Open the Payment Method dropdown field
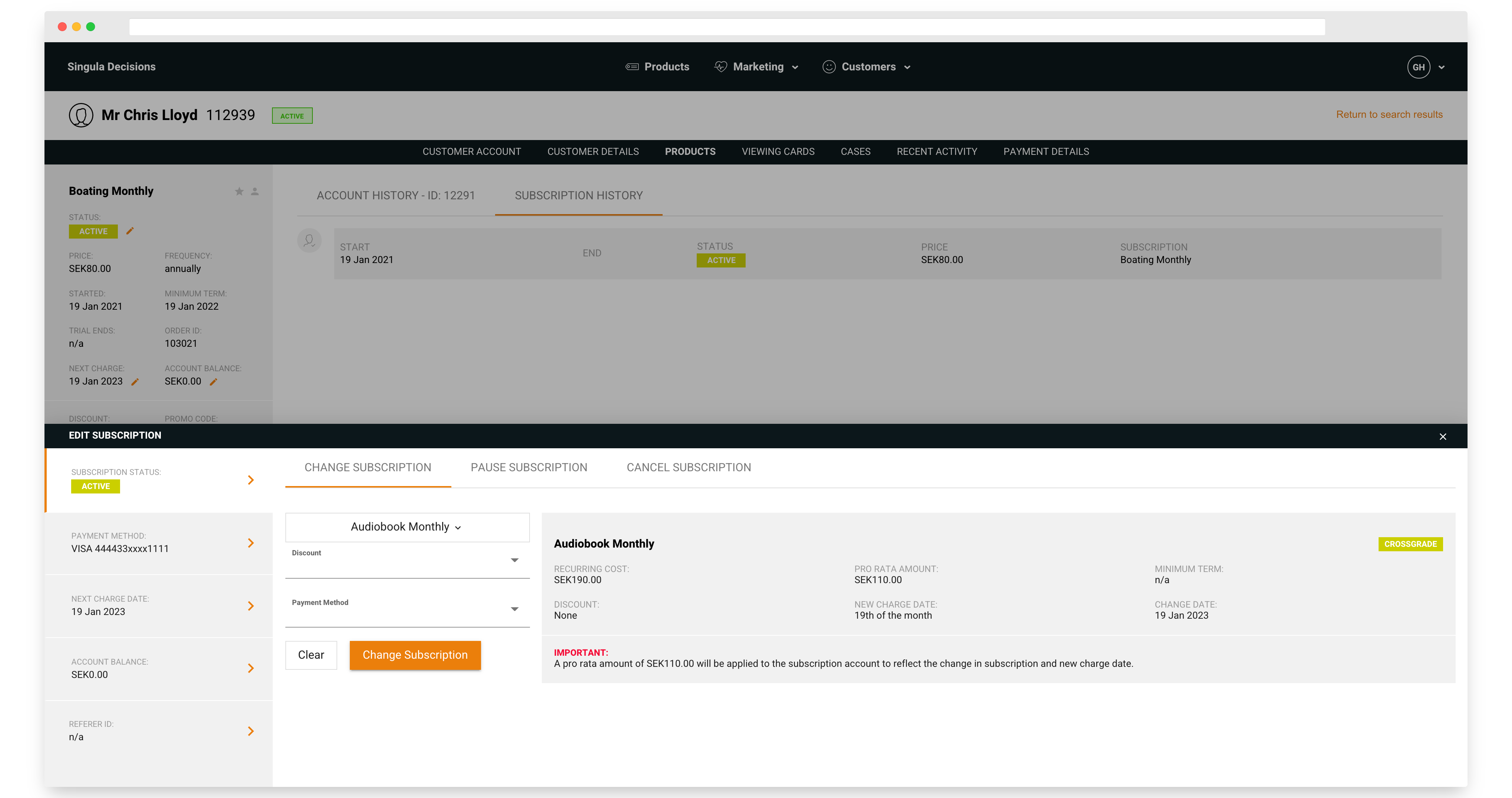The width and height of the screenshot is (1512, 798). [x=407, y=610]
